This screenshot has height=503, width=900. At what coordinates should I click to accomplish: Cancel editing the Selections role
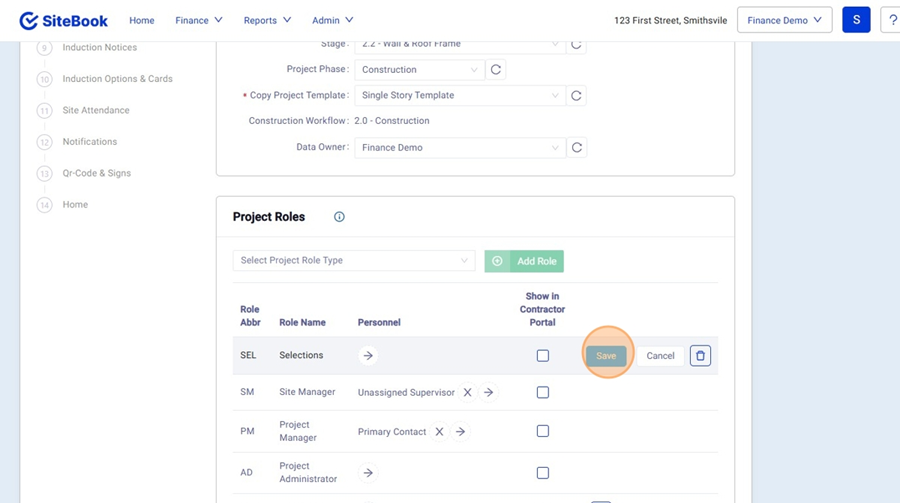point(660,356)
